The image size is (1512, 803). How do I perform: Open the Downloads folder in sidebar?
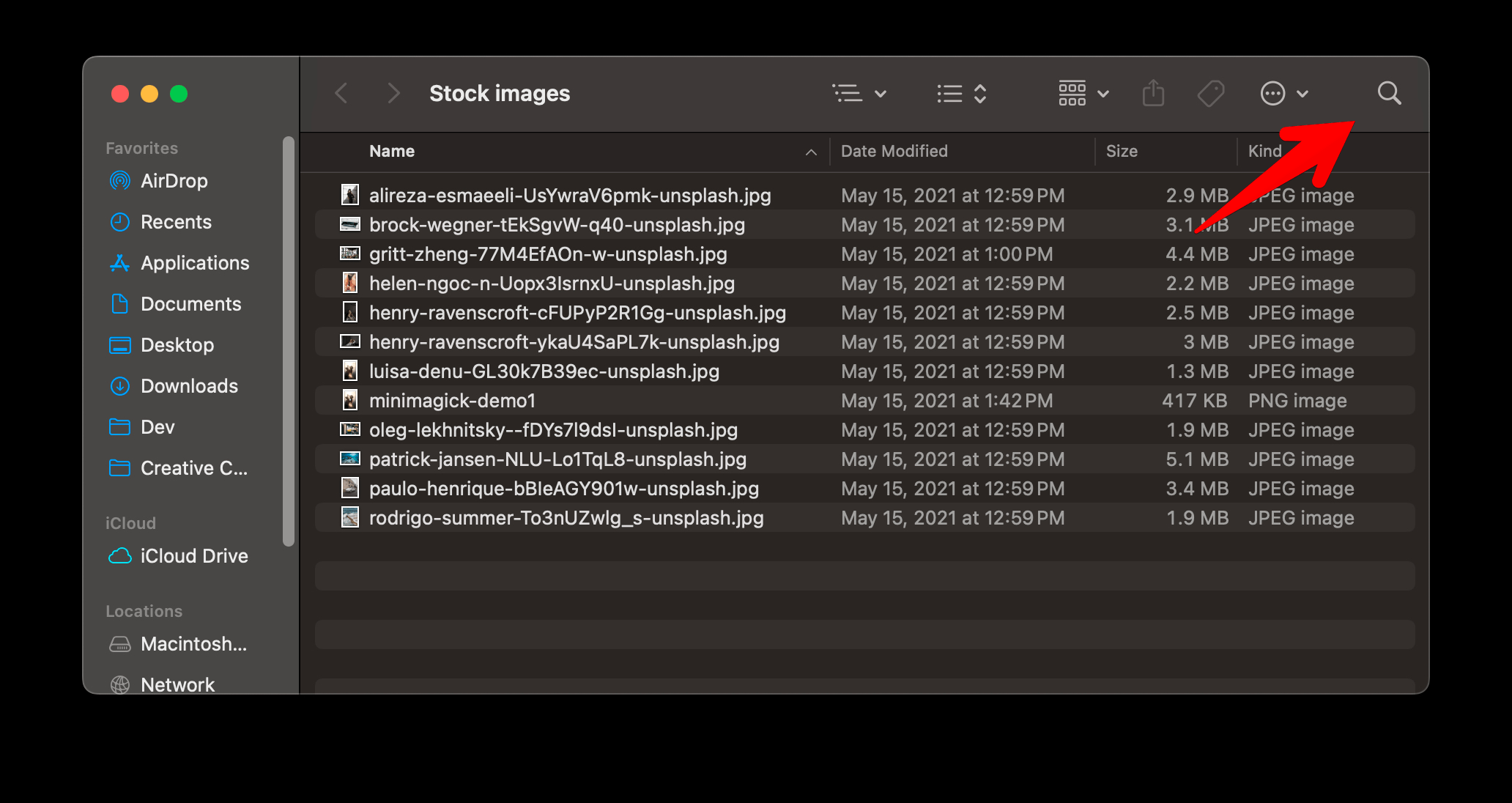click(x=189, y=386)
